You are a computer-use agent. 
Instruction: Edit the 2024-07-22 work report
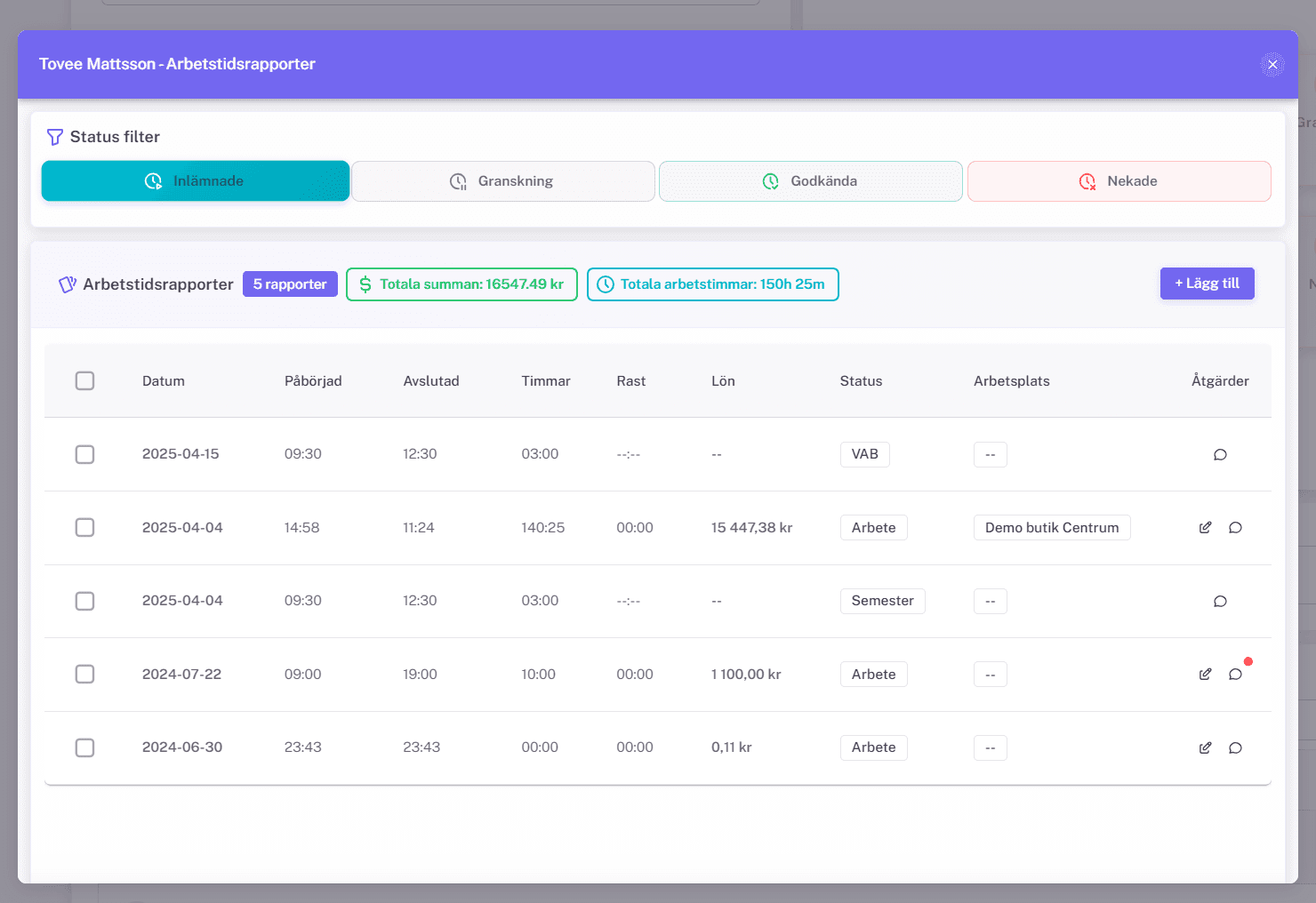click(x=1205, y=674)
